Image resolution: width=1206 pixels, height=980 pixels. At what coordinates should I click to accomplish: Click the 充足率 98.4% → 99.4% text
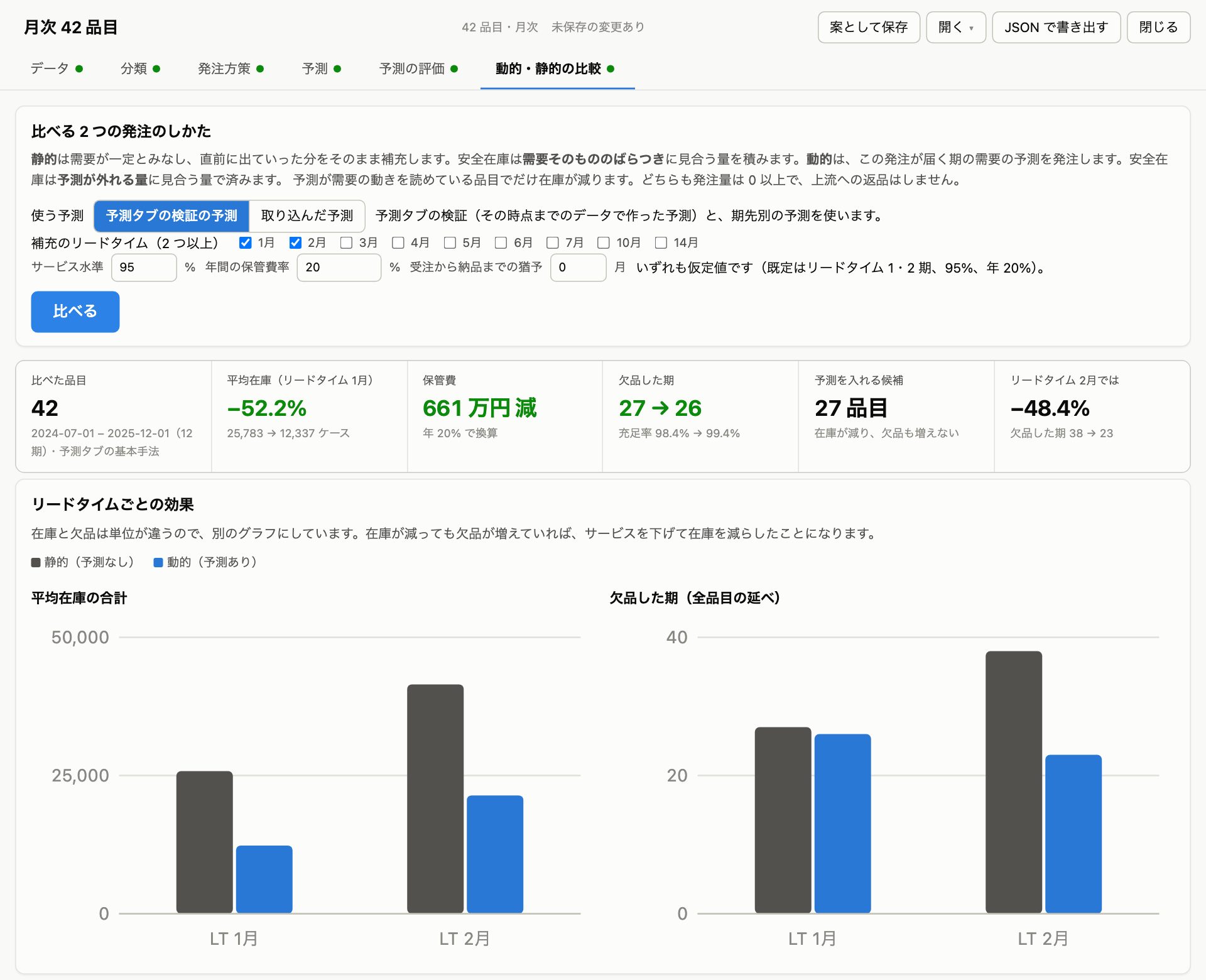point(679,433)
